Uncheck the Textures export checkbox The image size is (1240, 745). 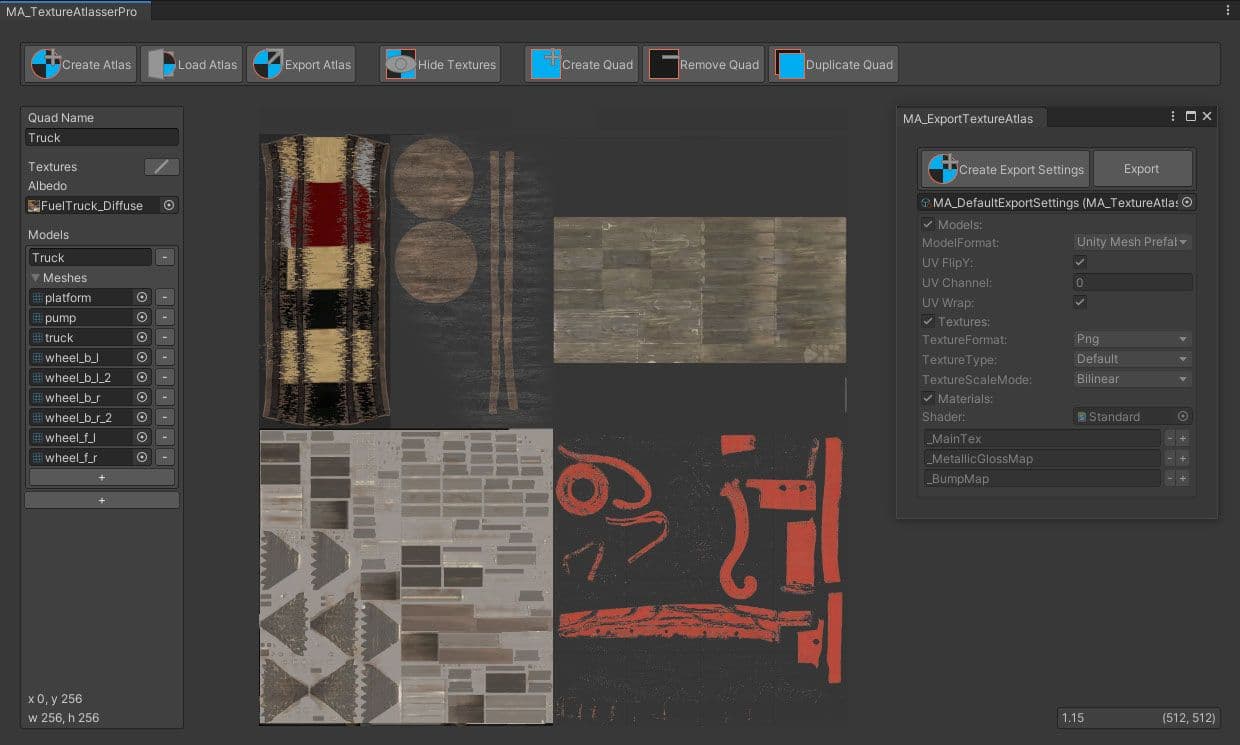tap(928, 321)
